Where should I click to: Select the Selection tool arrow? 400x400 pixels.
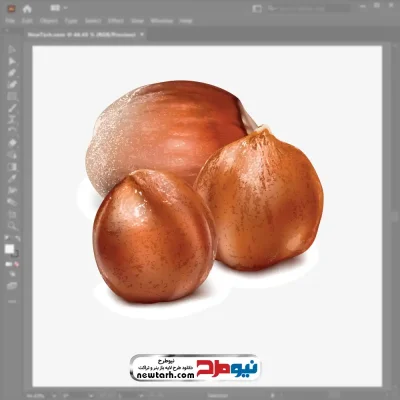pyautogui.click(x=12, y=50)
